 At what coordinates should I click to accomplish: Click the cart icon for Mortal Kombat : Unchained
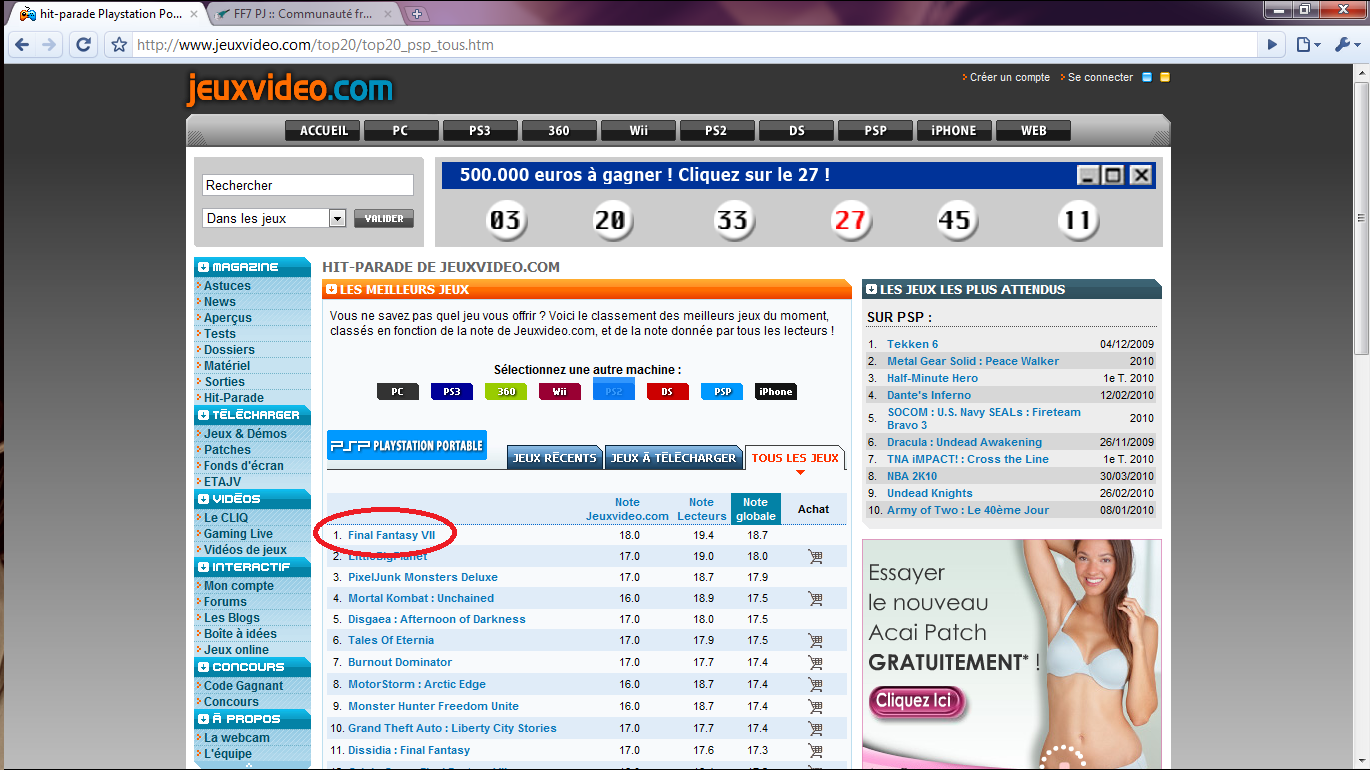815,599
